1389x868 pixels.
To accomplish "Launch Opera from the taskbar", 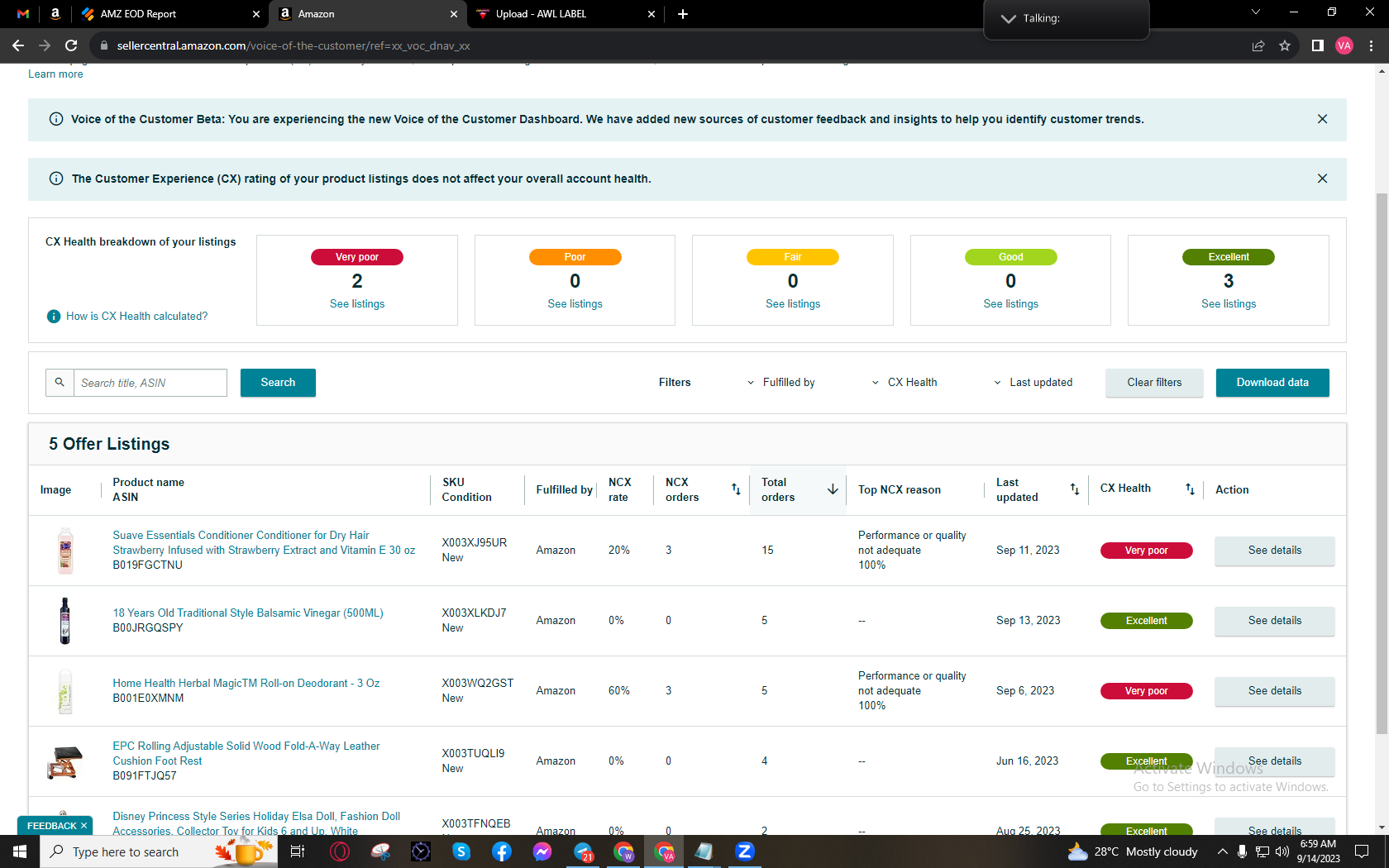I will (340, 851).
